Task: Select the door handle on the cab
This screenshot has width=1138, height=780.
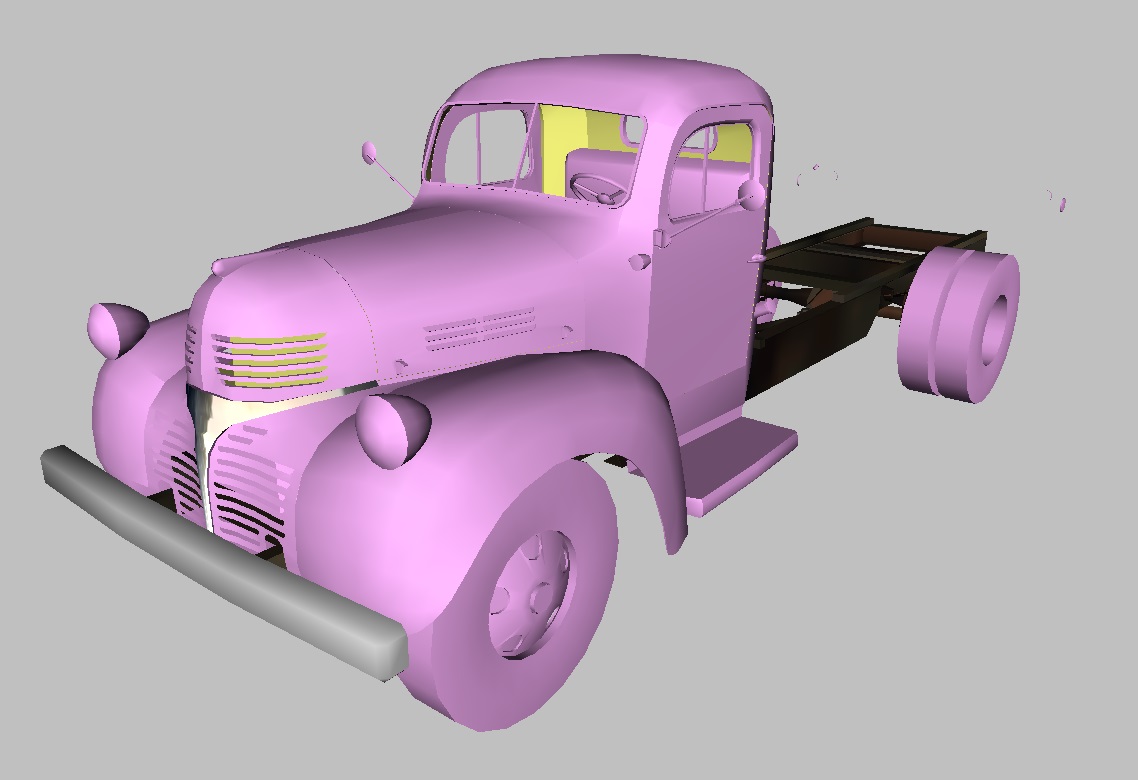Action: pos(758,259)
